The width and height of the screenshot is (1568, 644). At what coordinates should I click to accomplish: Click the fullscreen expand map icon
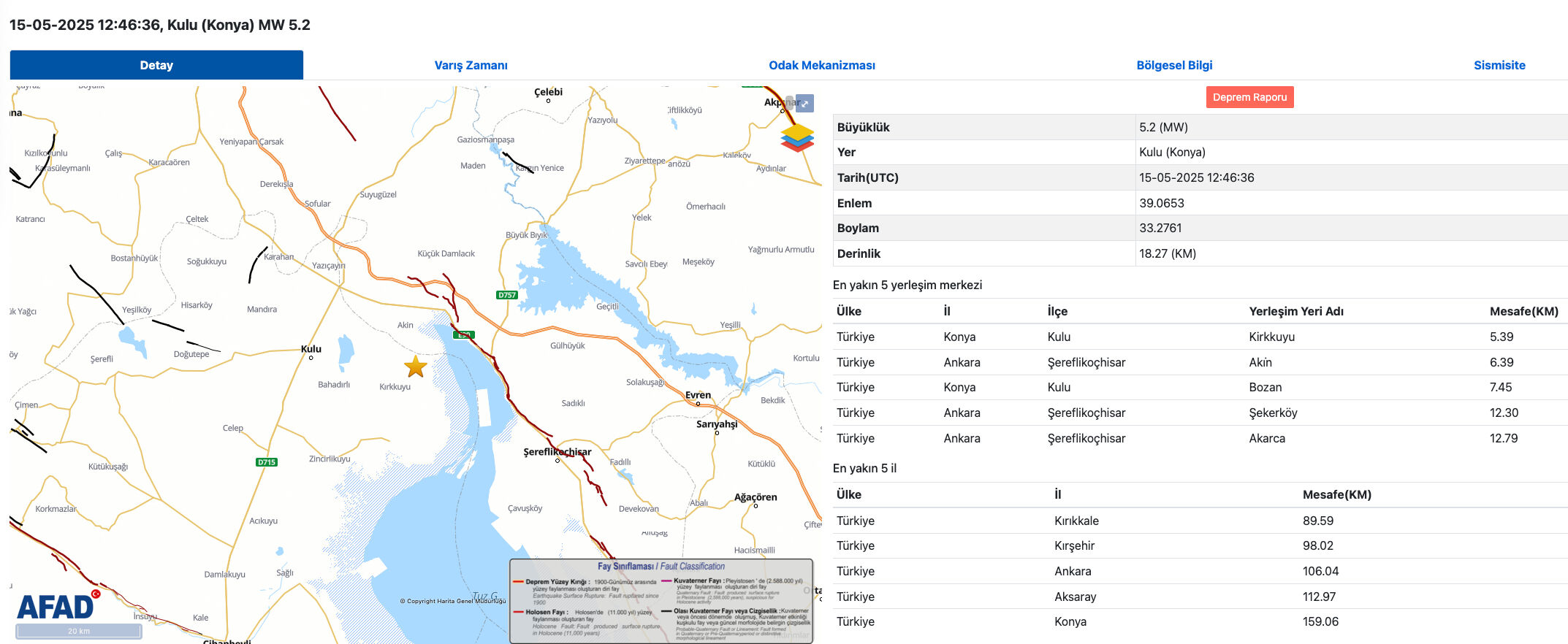(804, 104)
